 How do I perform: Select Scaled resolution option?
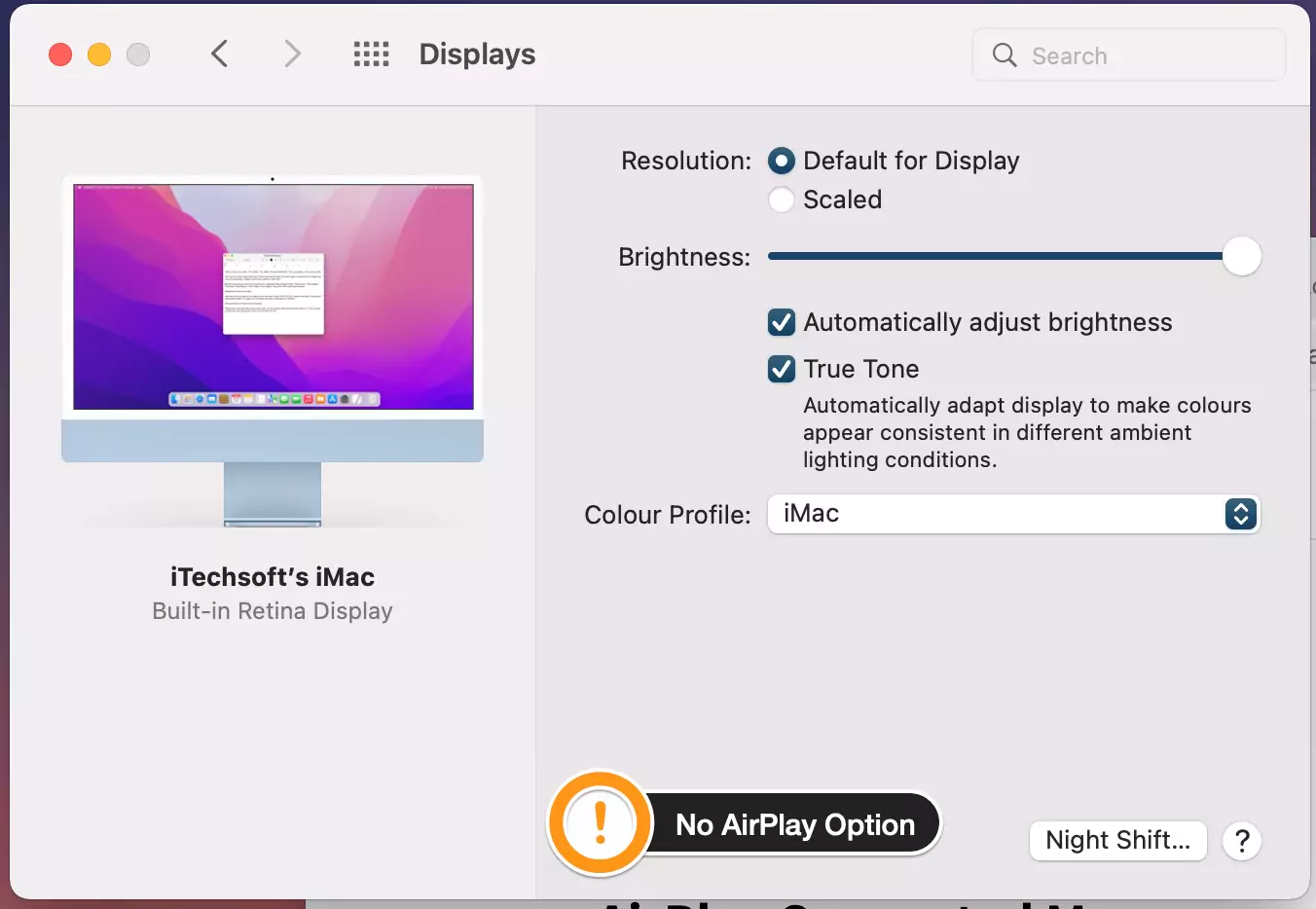(x=781, y=200)
